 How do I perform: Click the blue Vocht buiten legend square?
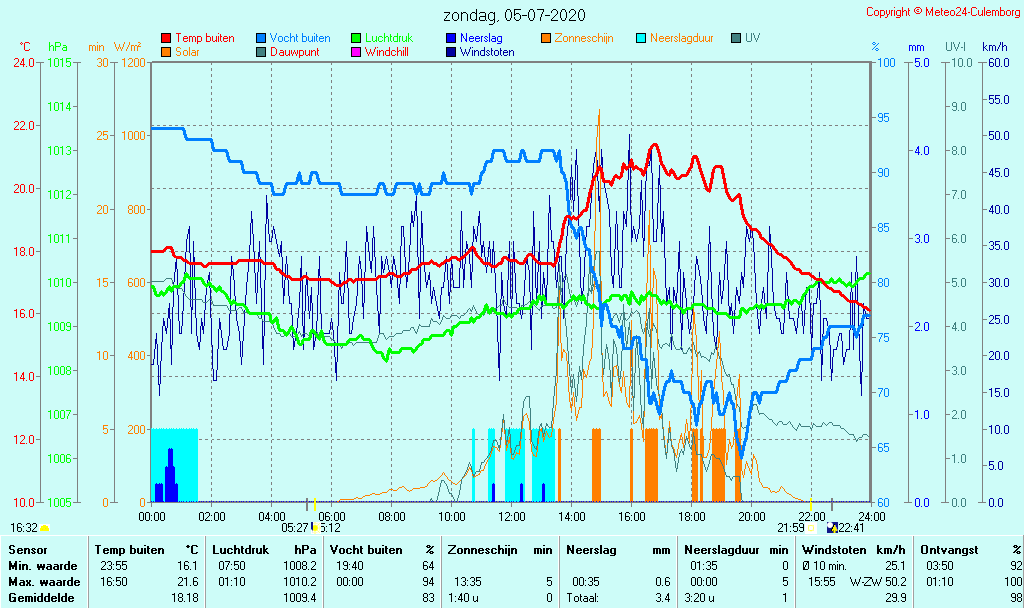(x=261, y=39)
